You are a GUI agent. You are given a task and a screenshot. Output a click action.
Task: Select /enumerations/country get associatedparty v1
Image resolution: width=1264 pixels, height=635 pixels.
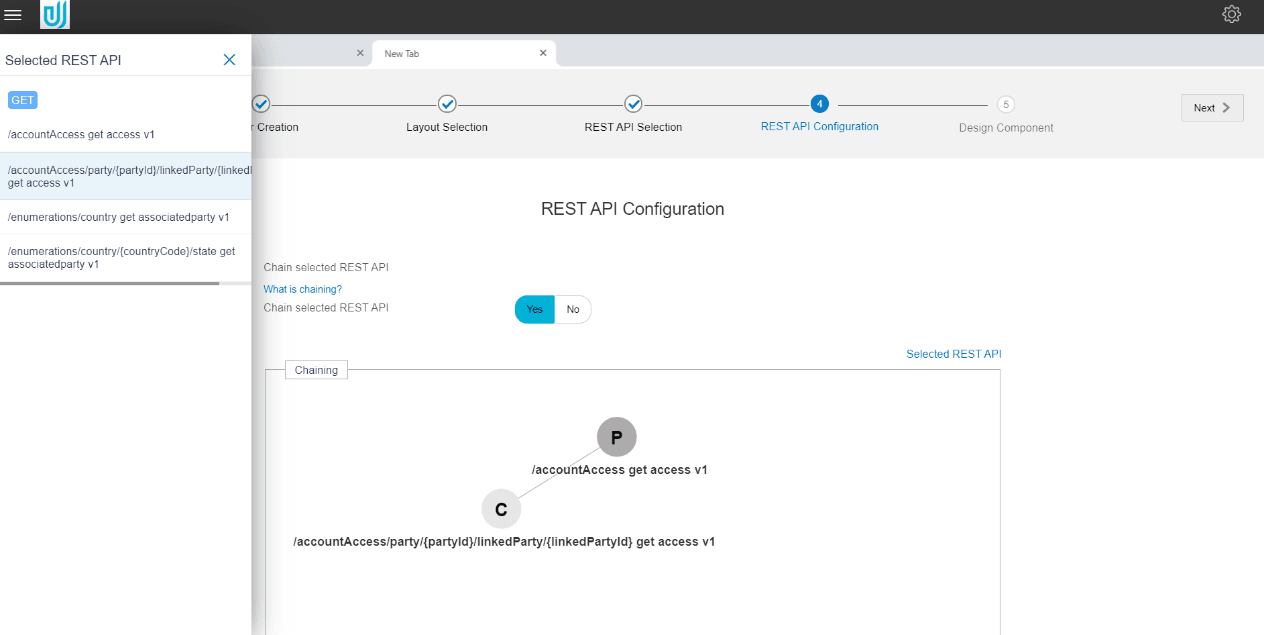click(118, 217)
